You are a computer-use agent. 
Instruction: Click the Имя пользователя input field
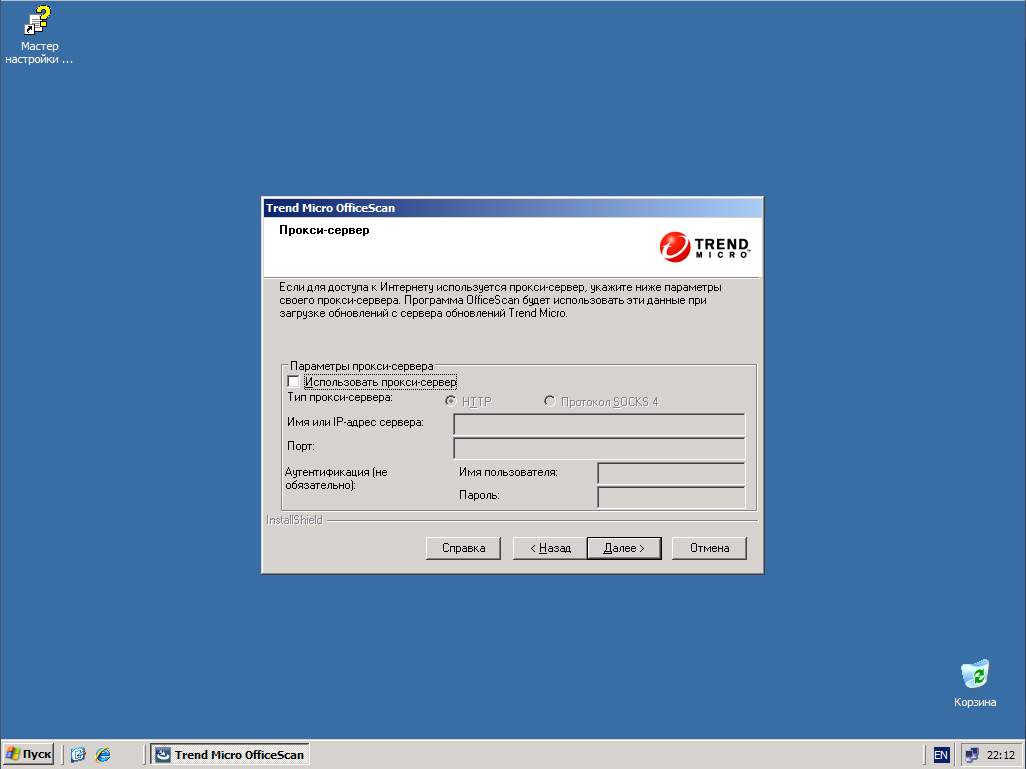pos(671,473)
